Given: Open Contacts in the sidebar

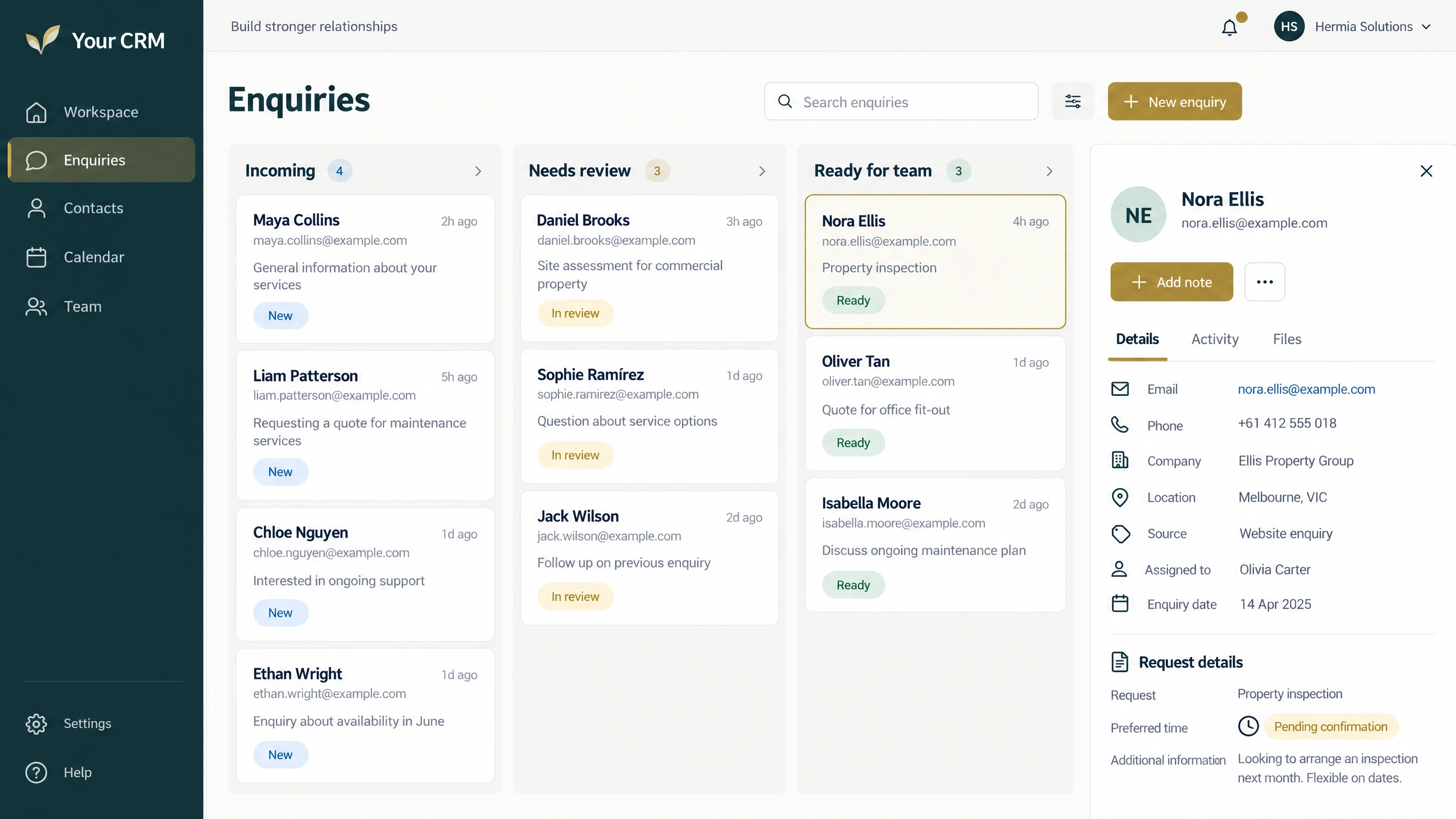Looking at the screenshot, I should (101, 208).
